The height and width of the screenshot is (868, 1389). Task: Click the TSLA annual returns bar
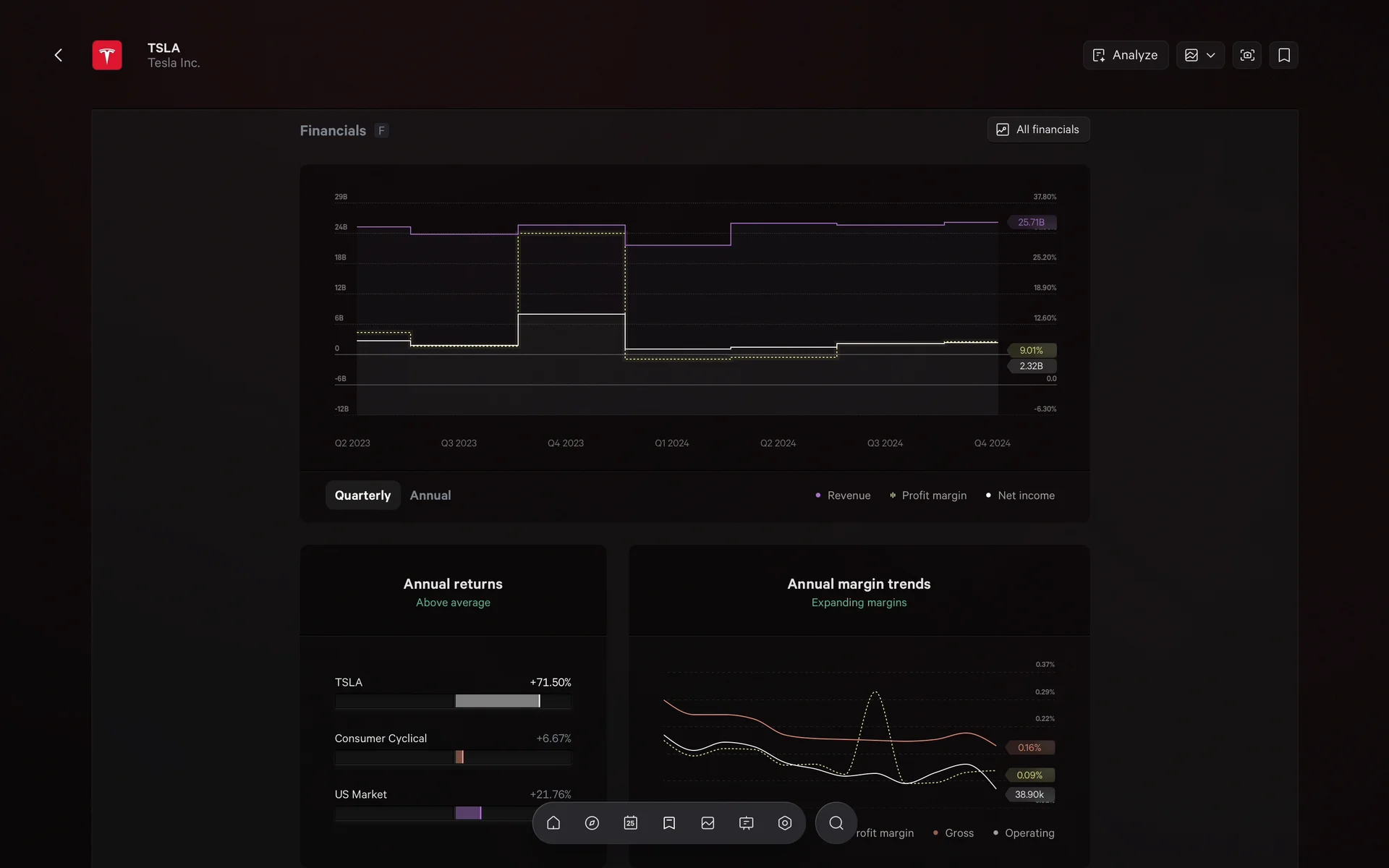pyautogui.click(x=497, y=701)
